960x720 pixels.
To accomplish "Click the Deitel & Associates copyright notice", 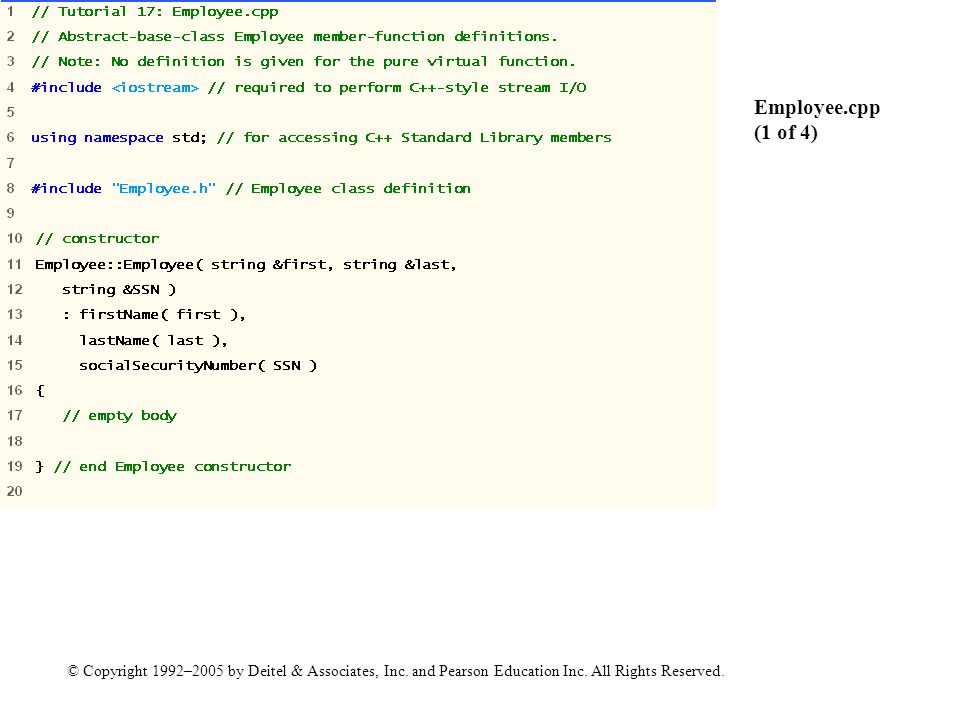I will (x=396, y=671).
